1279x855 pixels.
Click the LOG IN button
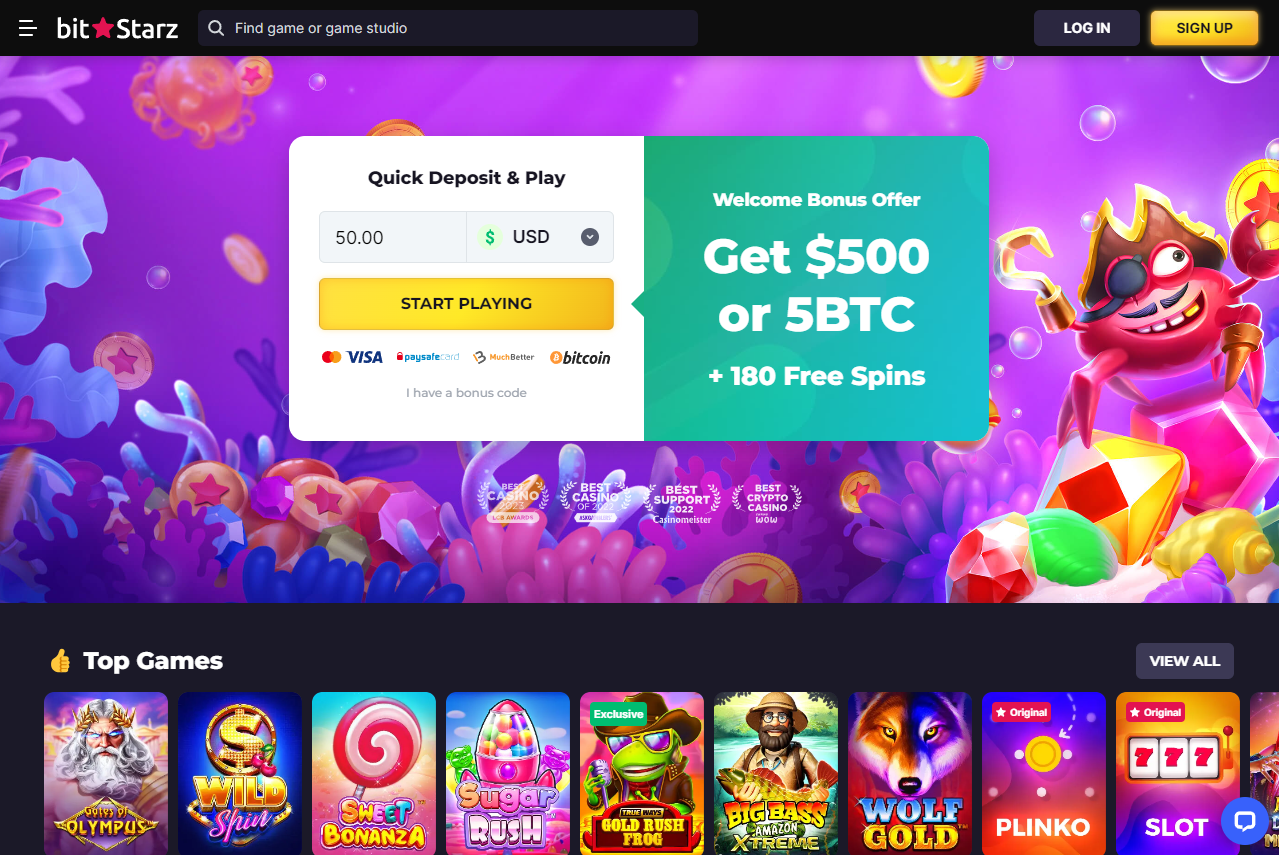1087,28
